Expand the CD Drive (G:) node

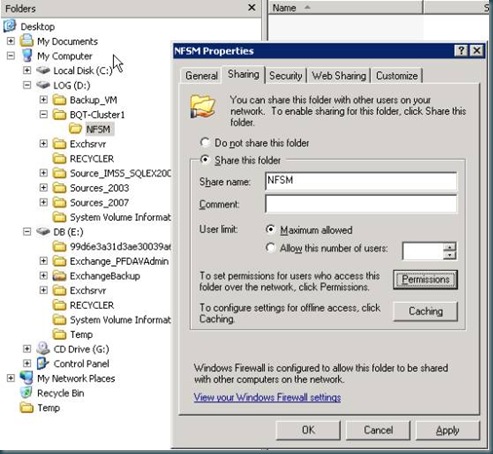27,349
